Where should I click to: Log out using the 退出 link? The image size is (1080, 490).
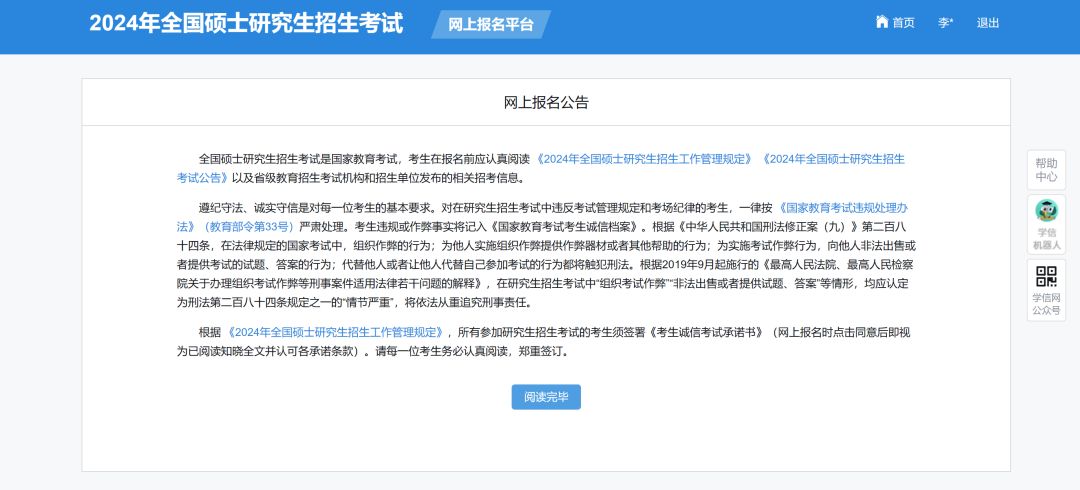coord(988,23)
